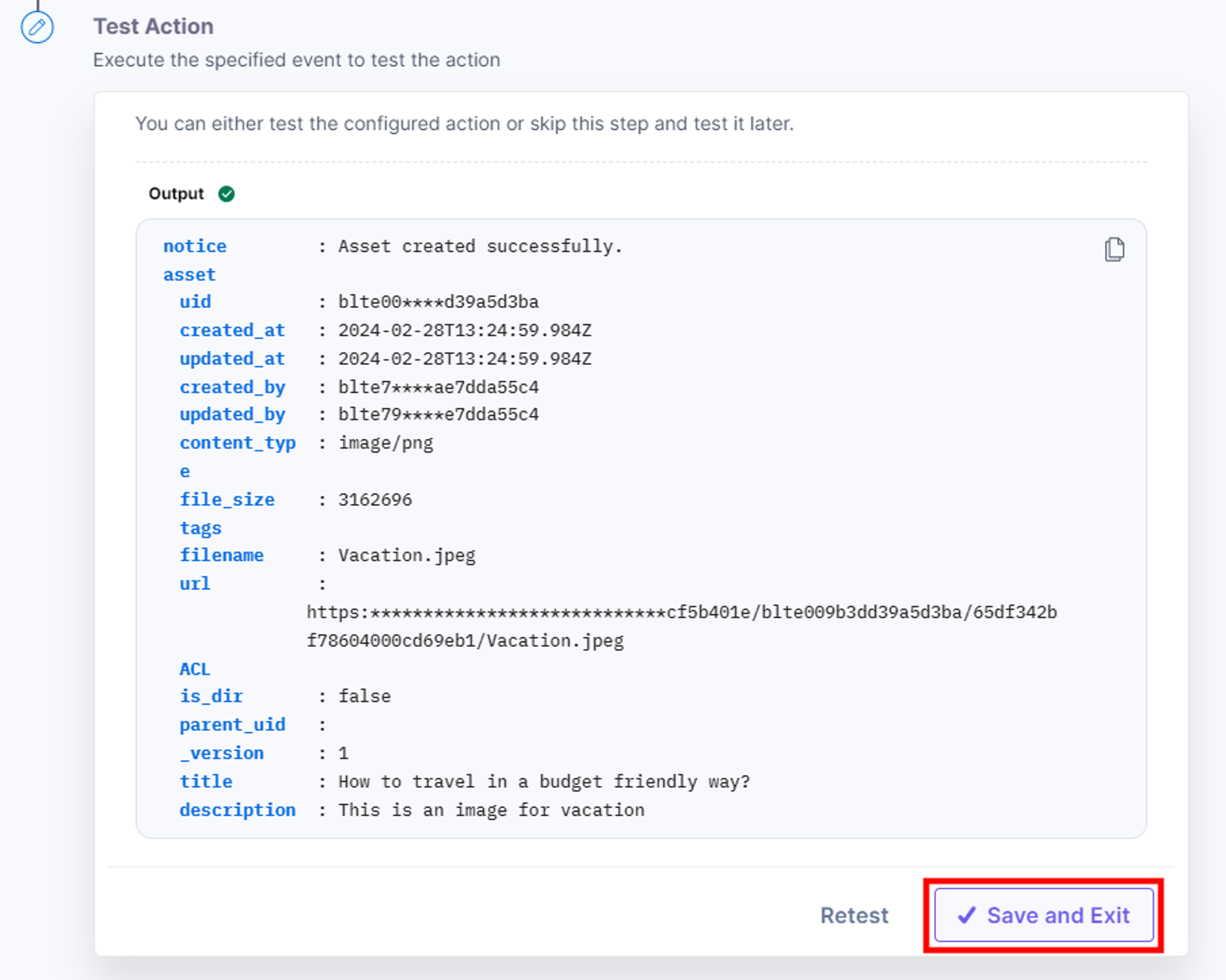Click the updated_by key label
Screen dimensions: 1226x980
pos(232,415)
